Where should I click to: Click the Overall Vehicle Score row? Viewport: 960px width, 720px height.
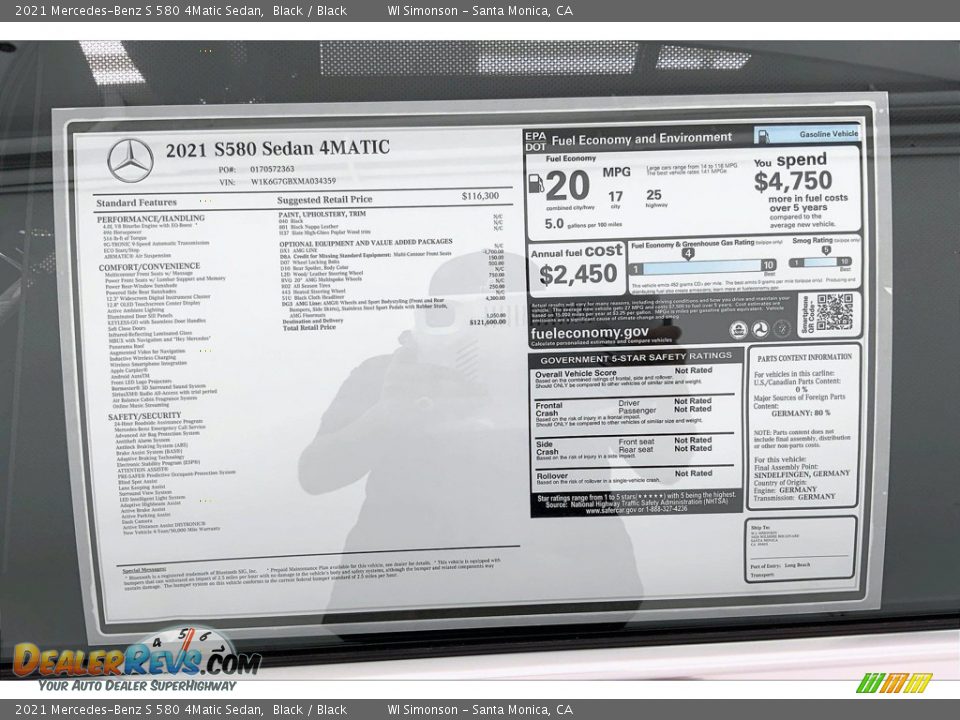[x=634, y=377]
